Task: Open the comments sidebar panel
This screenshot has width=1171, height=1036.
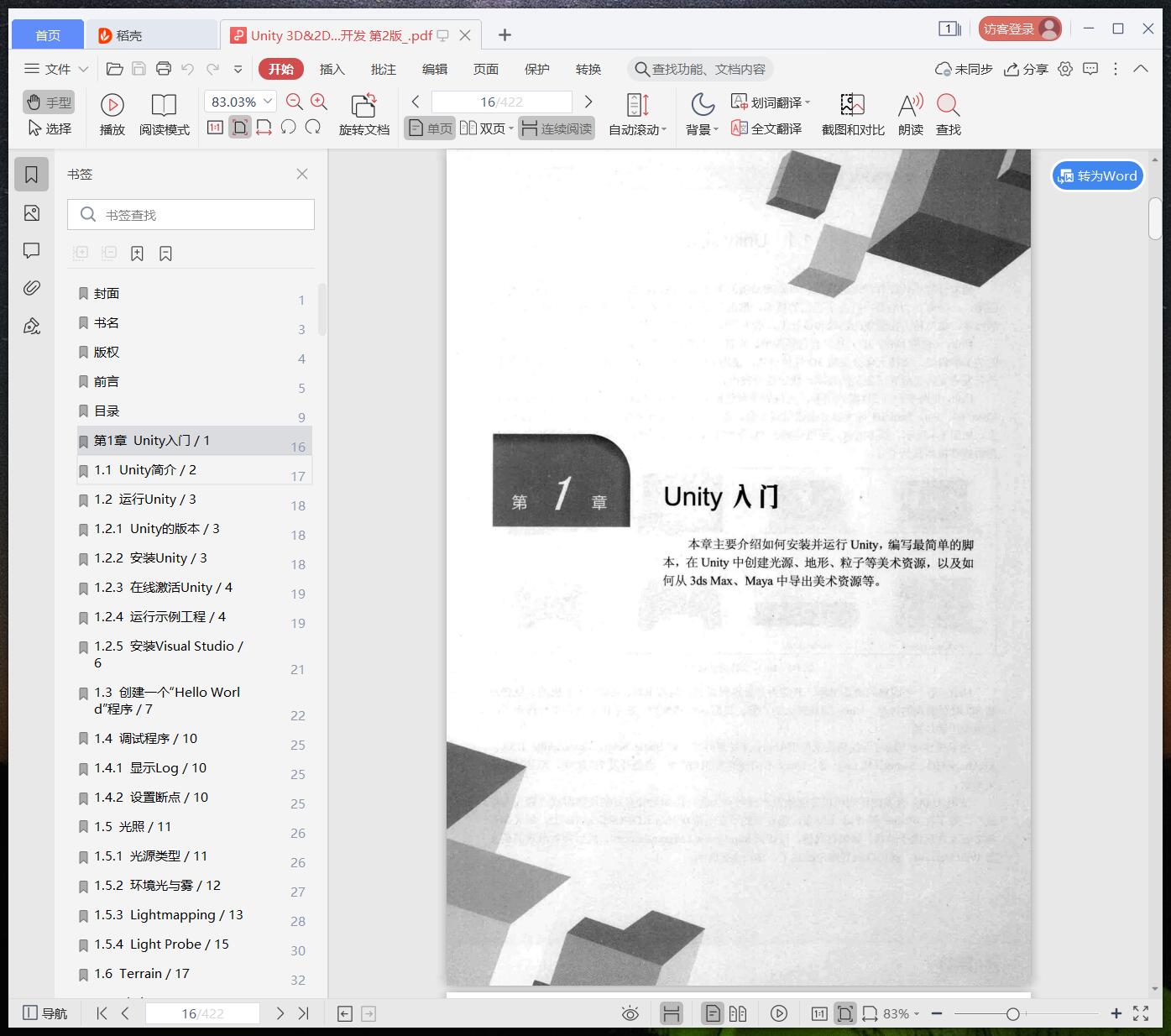Action: [32, 250]
